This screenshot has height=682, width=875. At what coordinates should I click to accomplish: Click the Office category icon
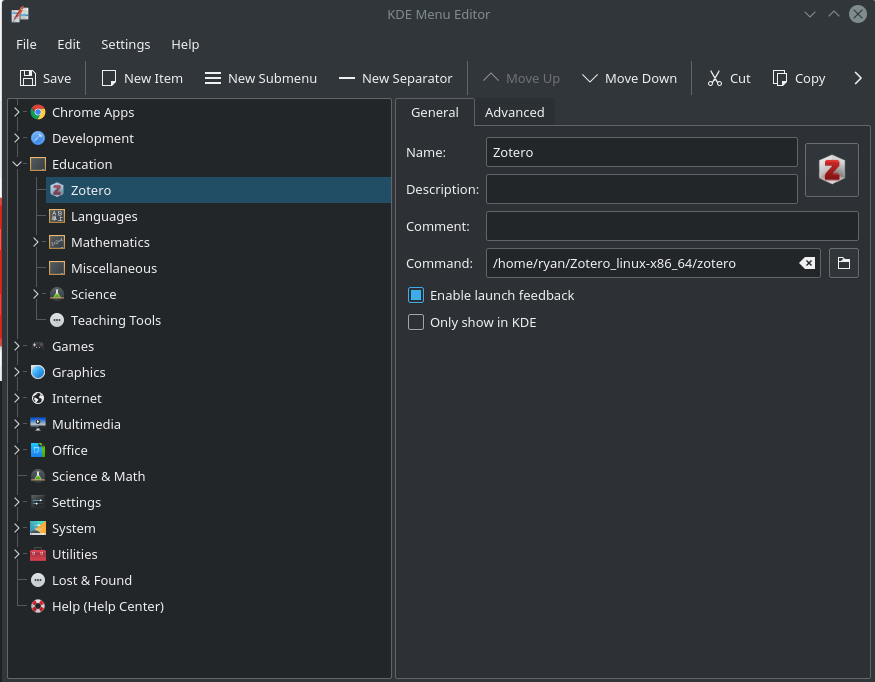pyautogui.click(x=38, y=450)
